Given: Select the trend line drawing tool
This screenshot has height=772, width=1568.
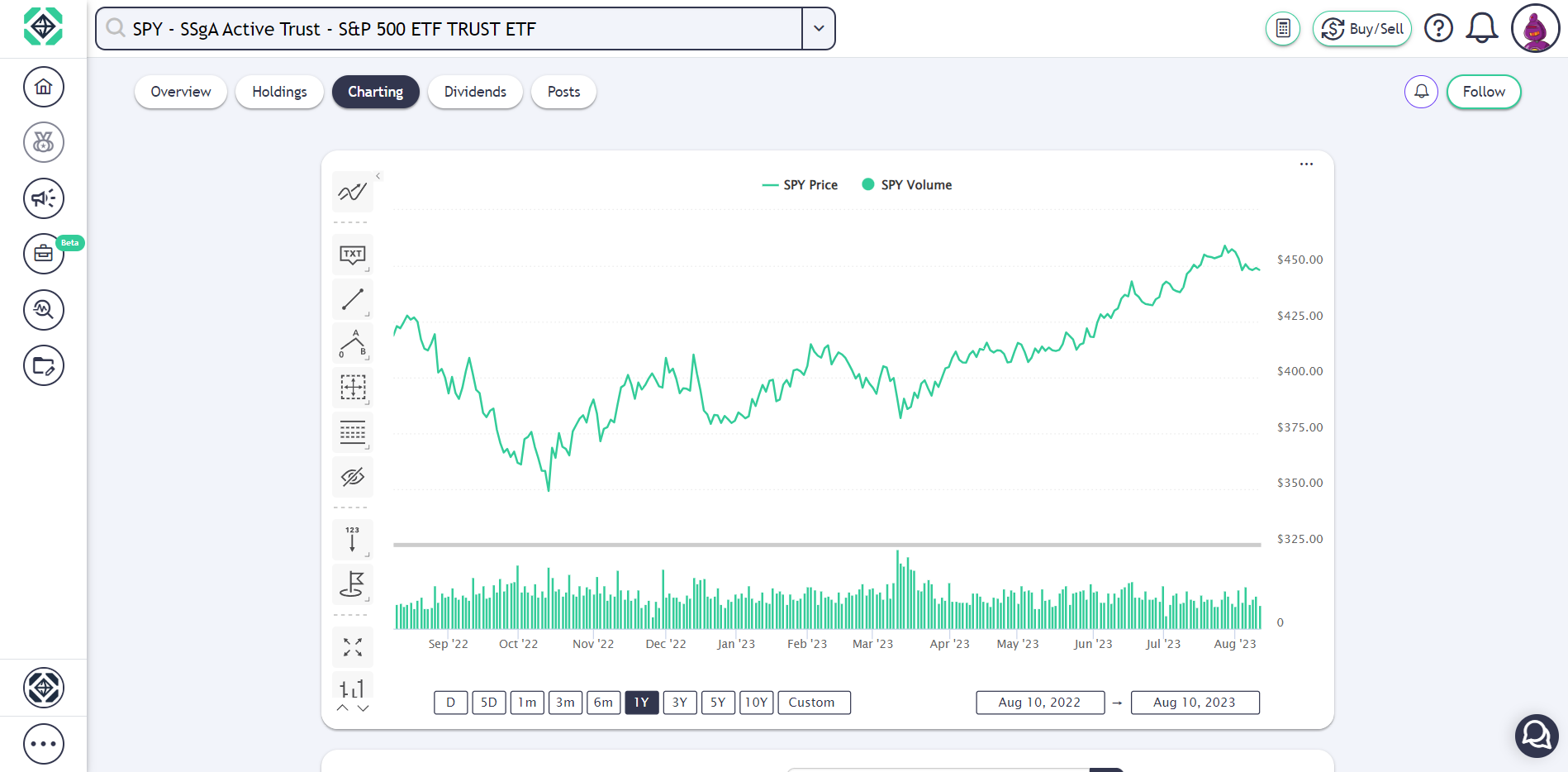Looking at the screenshot, I should click(x=352, y=298).
